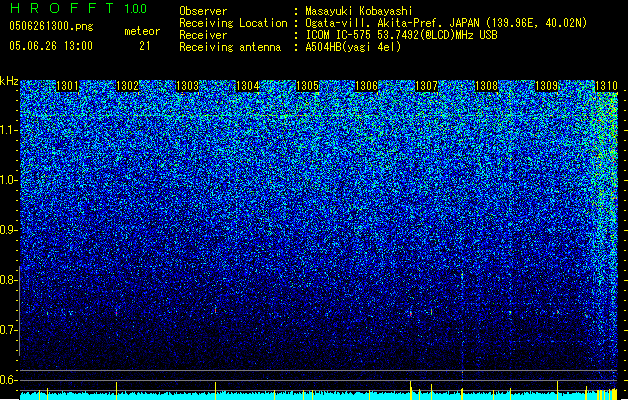Click the Observer label
Screen dimensions: 629x400
[203, 11]
